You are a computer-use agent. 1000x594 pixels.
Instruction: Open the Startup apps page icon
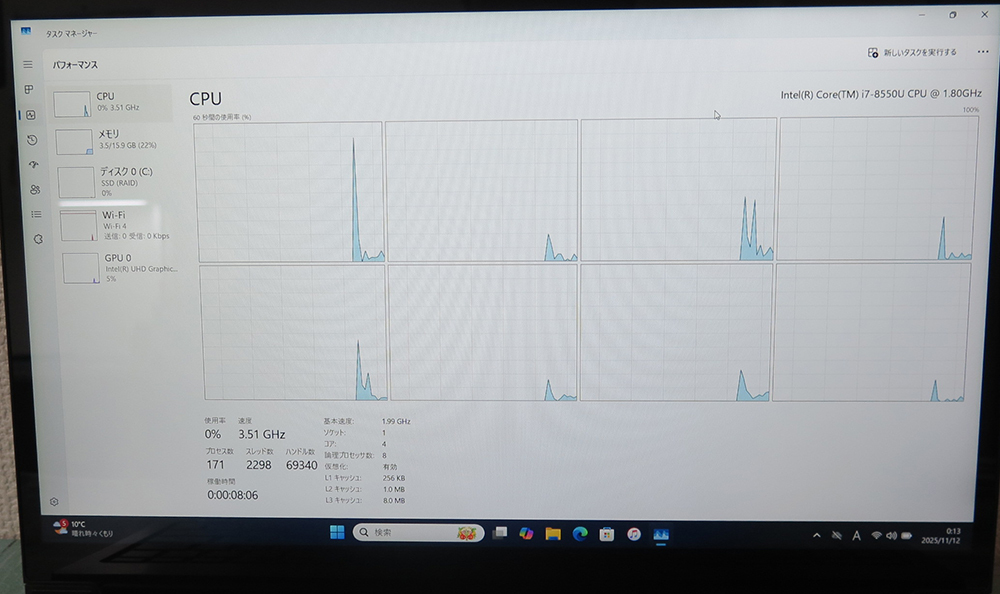coord(34,165)
